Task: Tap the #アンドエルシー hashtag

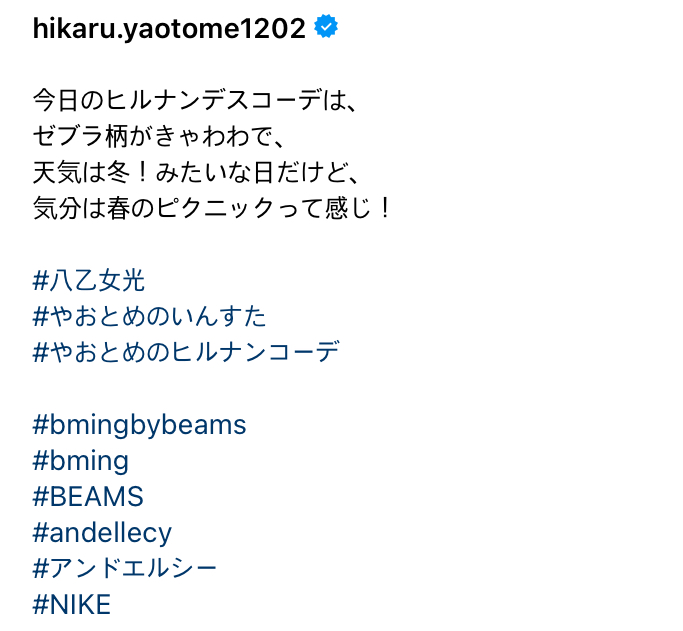Action: click(125, 569)
